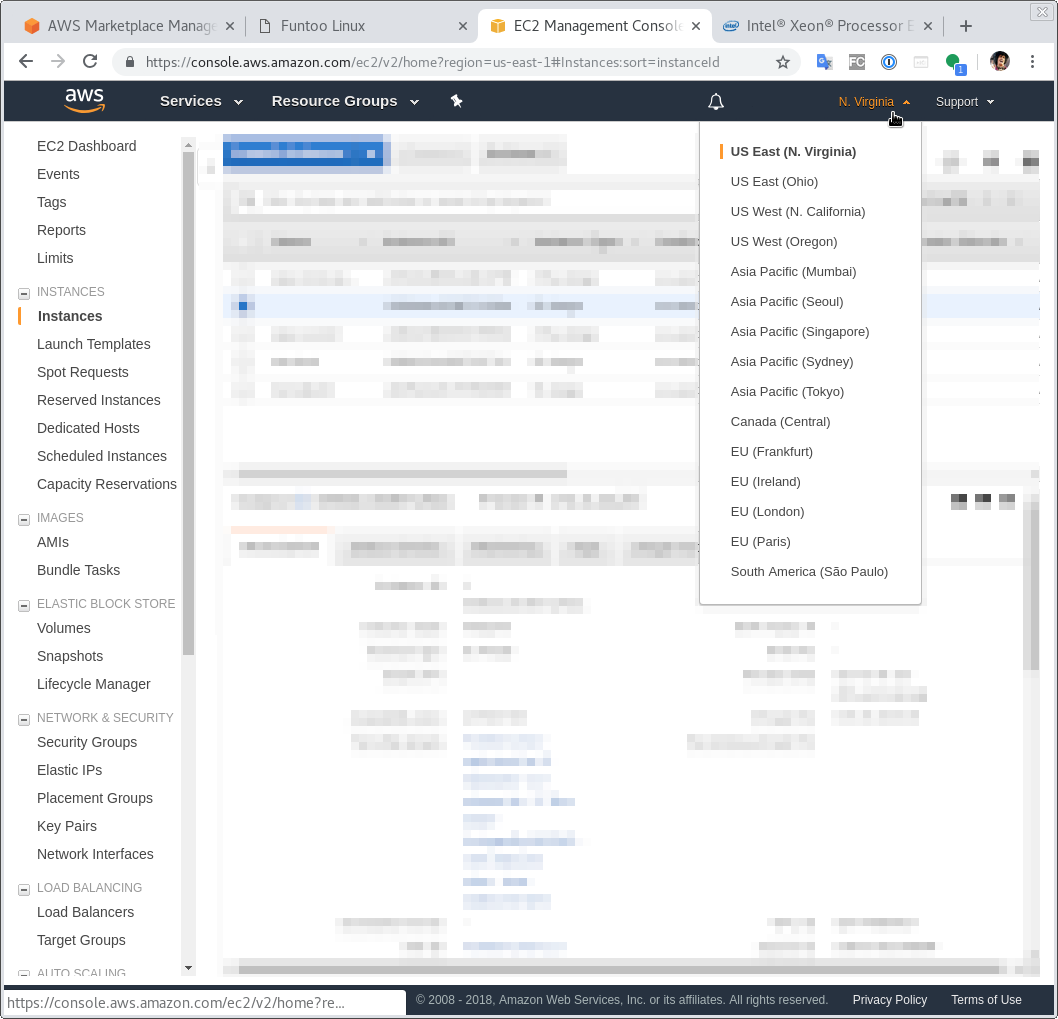The height and width of the screenshot is (1019, 1058).
Task: Open Key Pairs in sidebar
Action: [67, 826]
